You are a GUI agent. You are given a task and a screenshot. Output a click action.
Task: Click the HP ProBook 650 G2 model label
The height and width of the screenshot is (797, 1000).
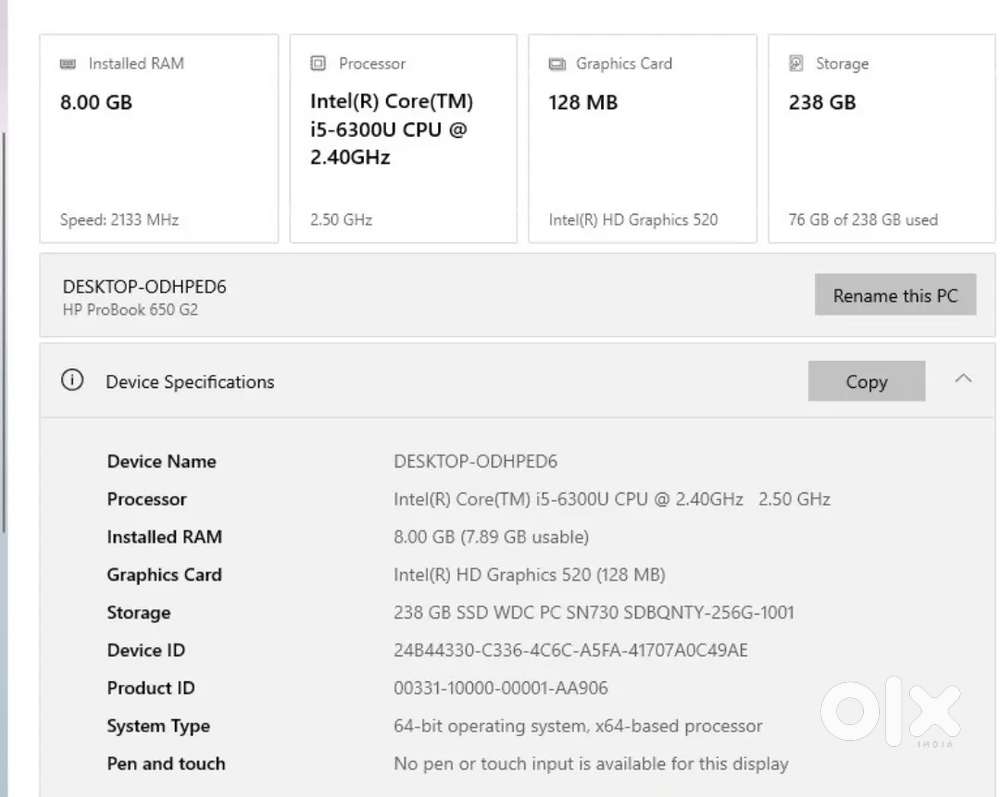point(130,310)
